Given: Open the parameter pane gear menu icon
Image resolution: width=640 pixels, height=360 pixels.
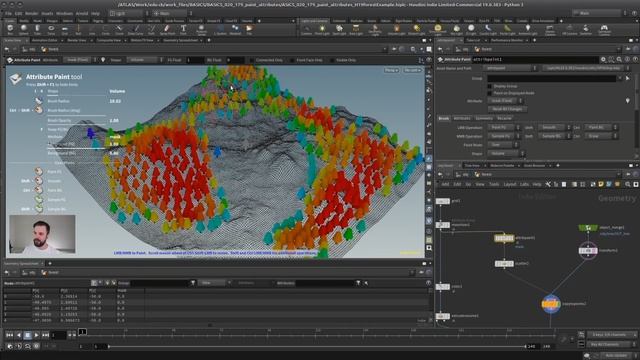Looking at the screenshot, I should 603,60.
